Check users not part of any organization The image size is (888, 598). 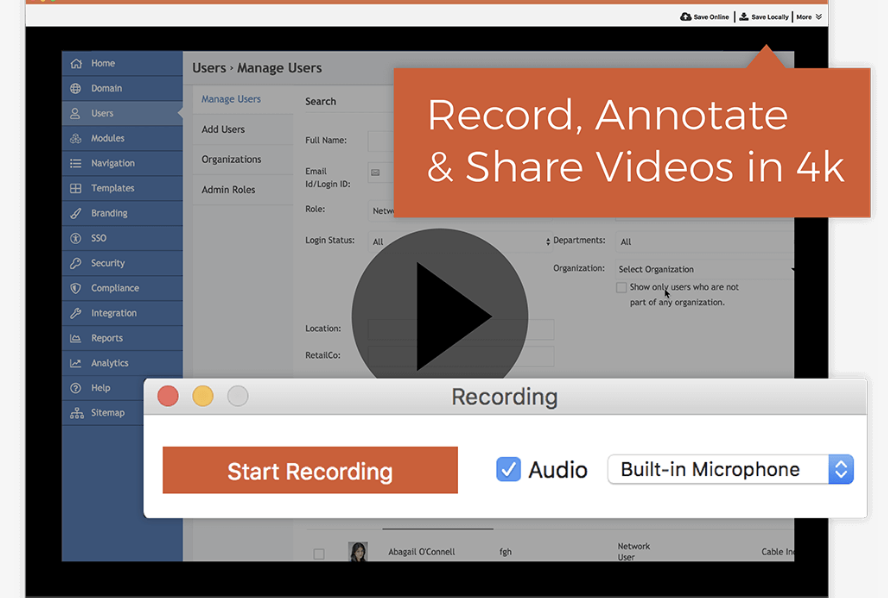point(620,287)
